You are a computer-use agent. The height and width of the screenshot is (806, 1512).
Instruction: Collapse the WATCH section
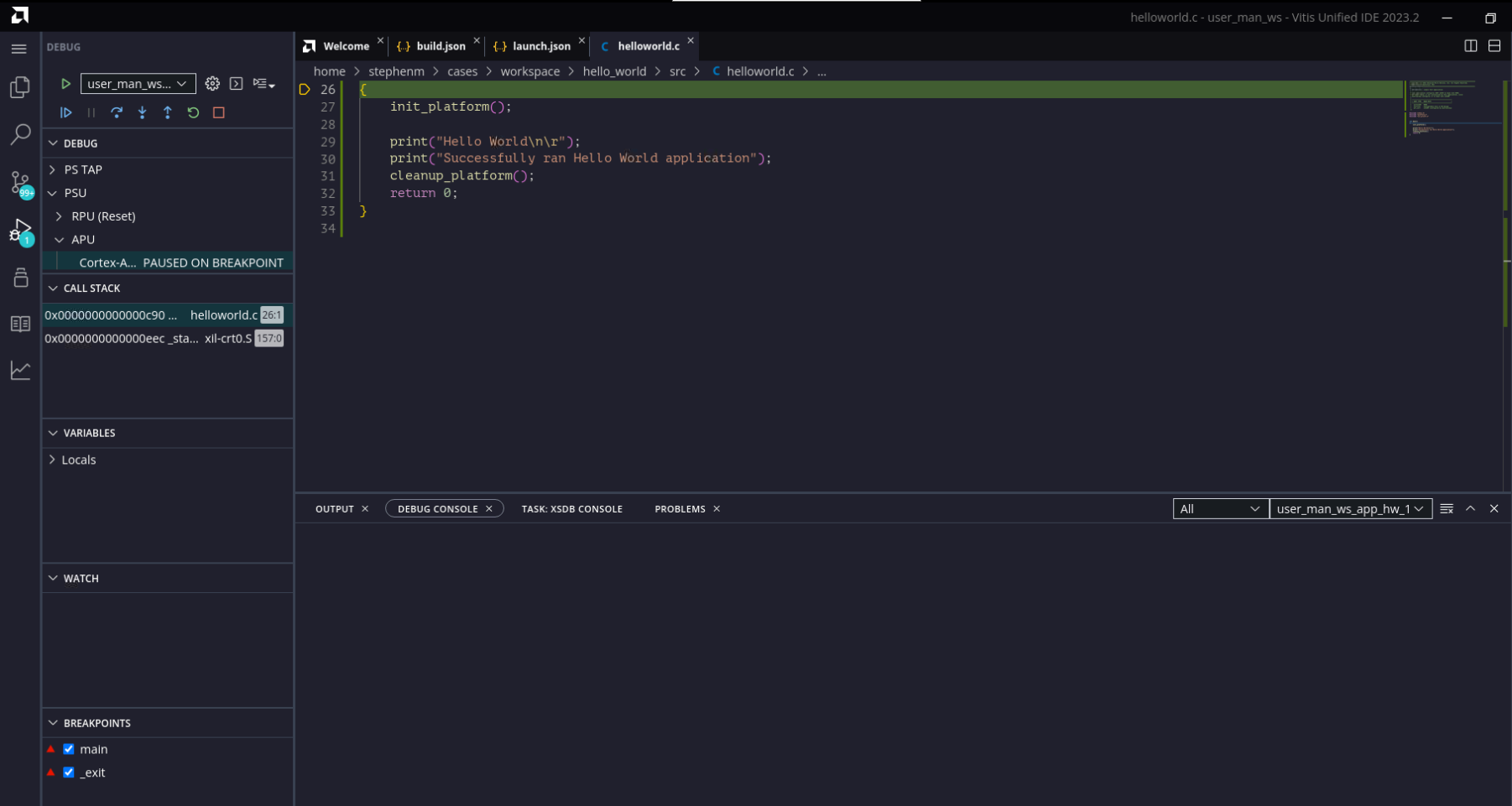54,579
